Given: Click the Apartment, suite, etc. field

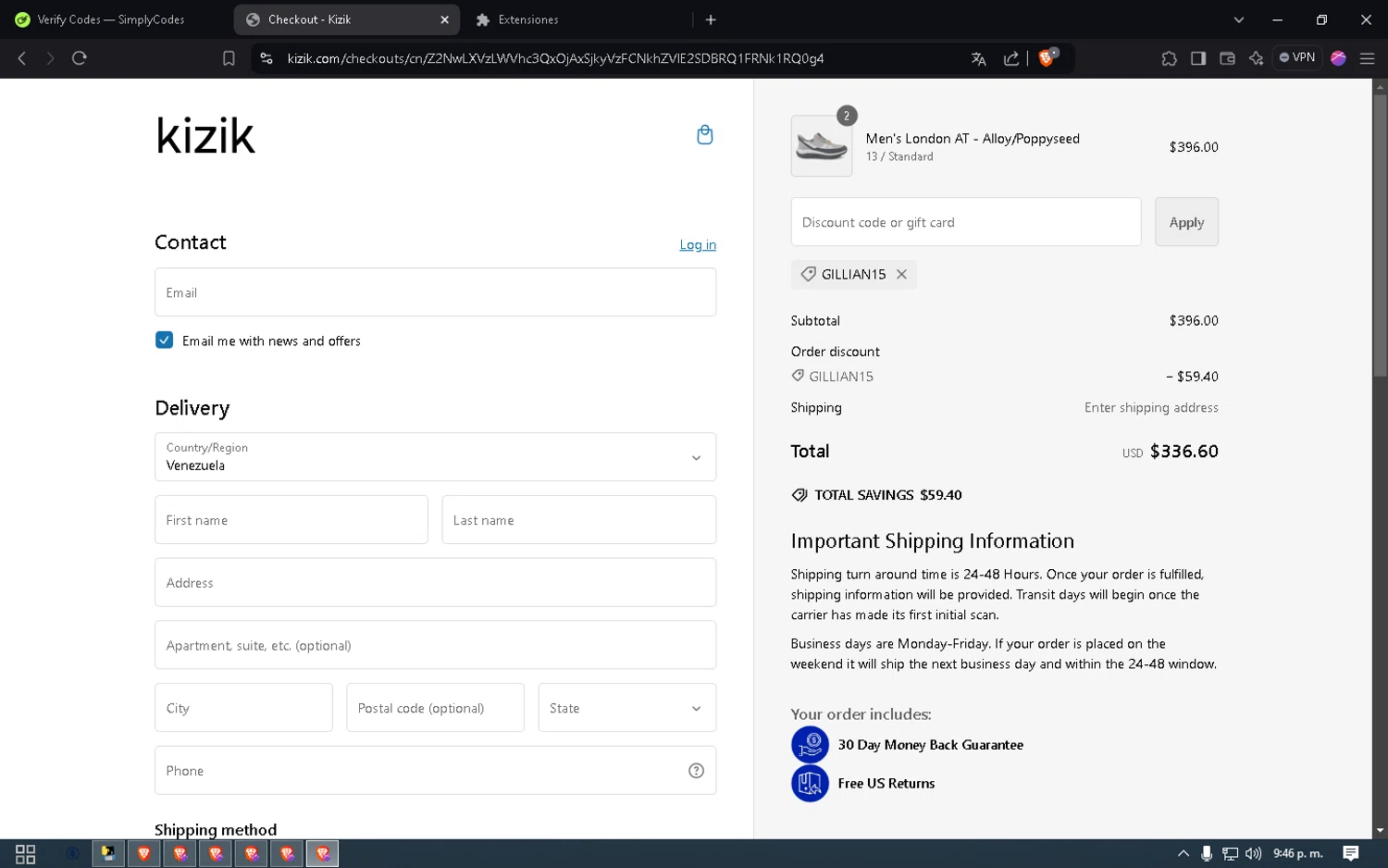Looking at the screenshot, I should [435, 645].
